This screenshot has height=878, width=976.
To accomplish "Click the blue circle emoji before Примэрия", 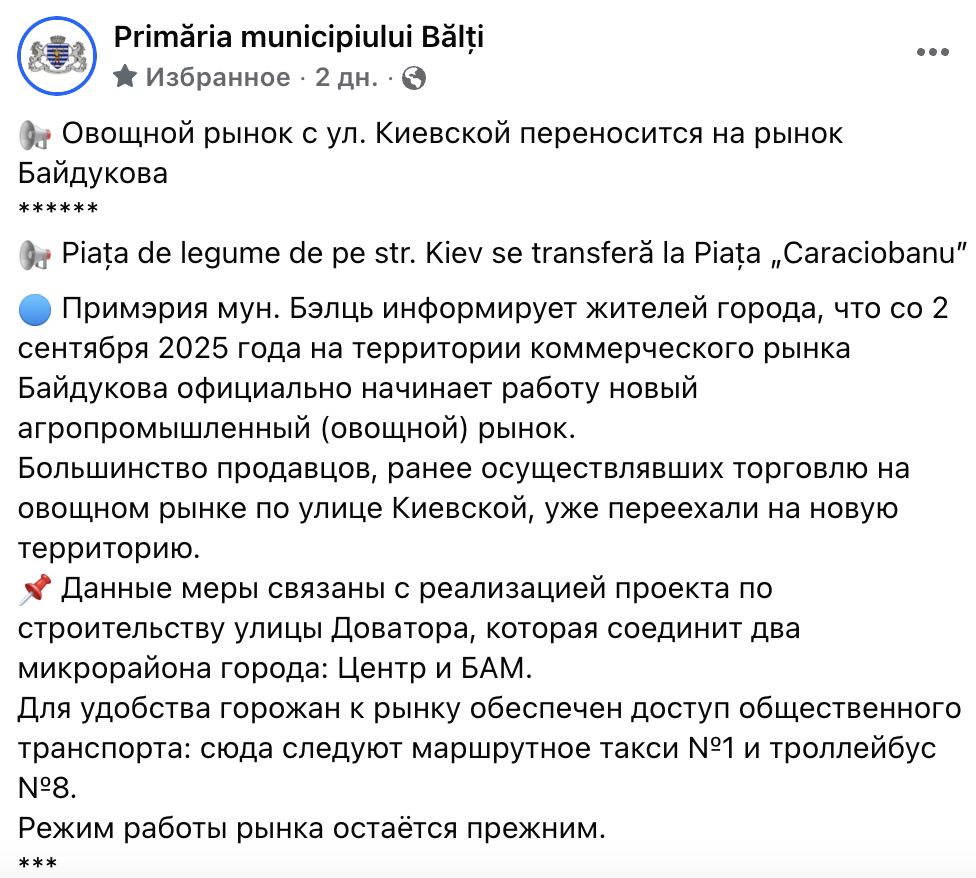I will click(35, 309).
